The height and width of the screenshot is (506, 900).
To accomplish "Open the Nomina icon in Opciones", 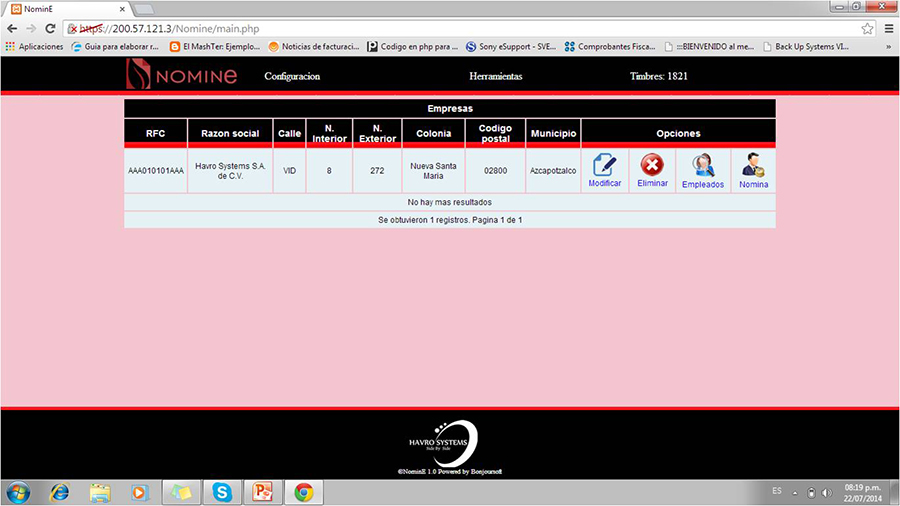I will click(753, 166).
